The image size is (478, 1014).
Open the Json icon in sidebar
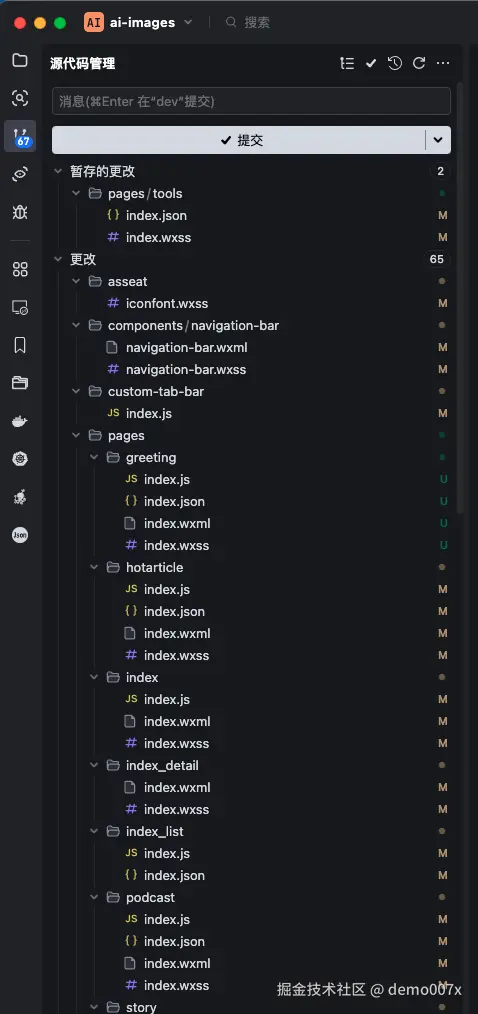(x=20, y=535)
